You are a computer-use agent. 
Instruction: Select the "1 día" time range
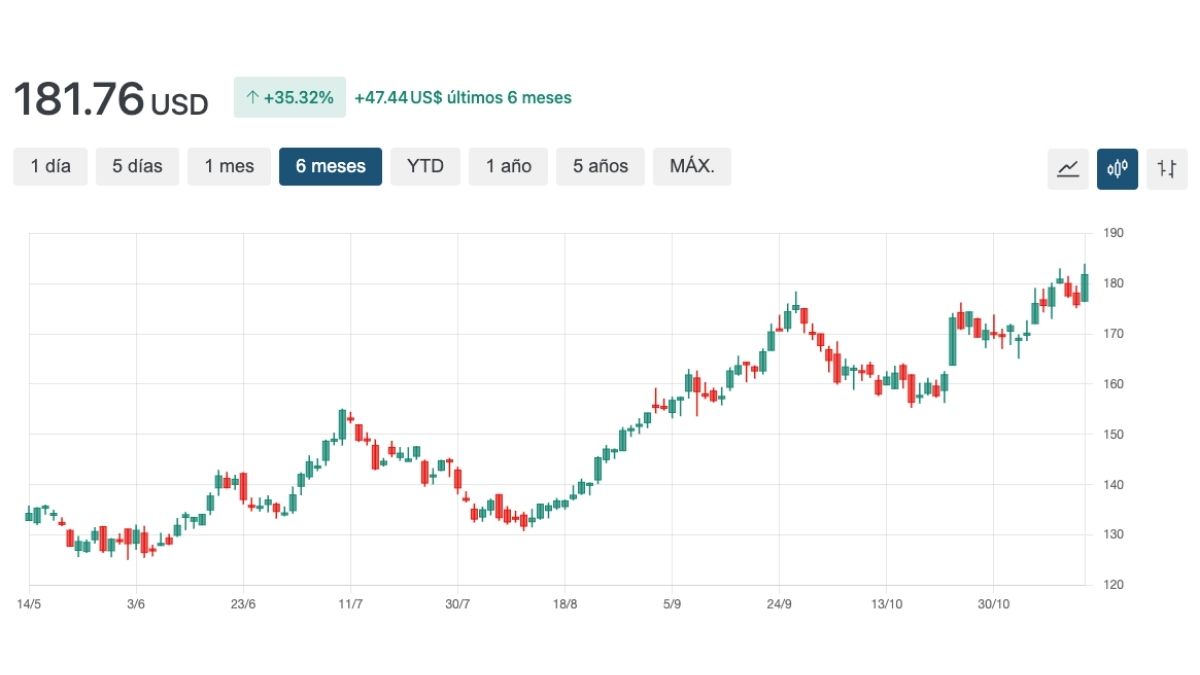coord(50,167)
